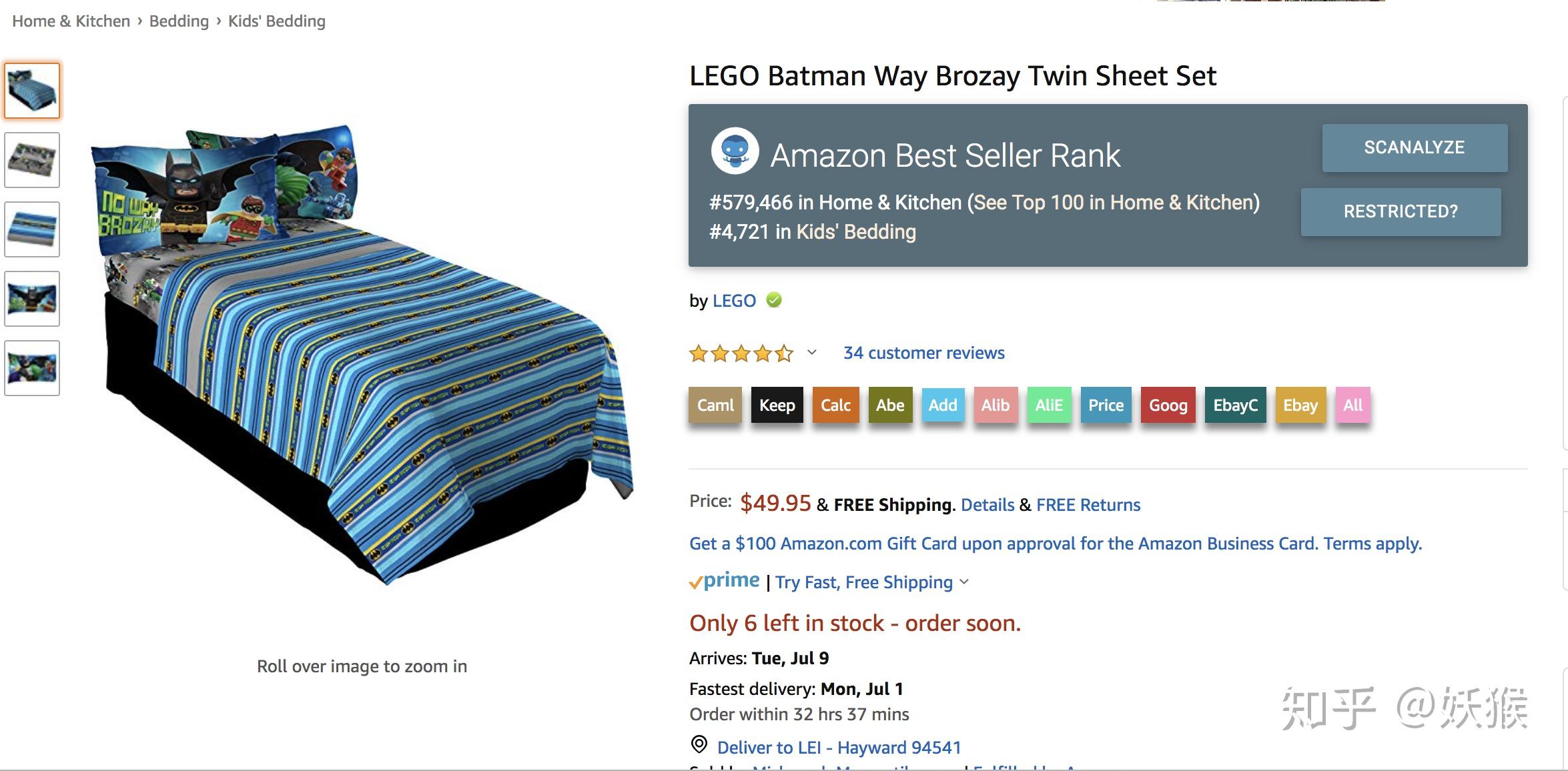Open FREE Returns link
The image size is (1568, 771).
click(x=1088, y=505)
